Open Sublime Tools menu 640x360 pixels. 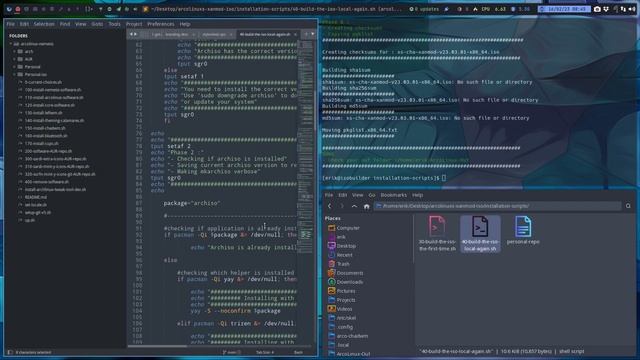click(x=114, y=24)
